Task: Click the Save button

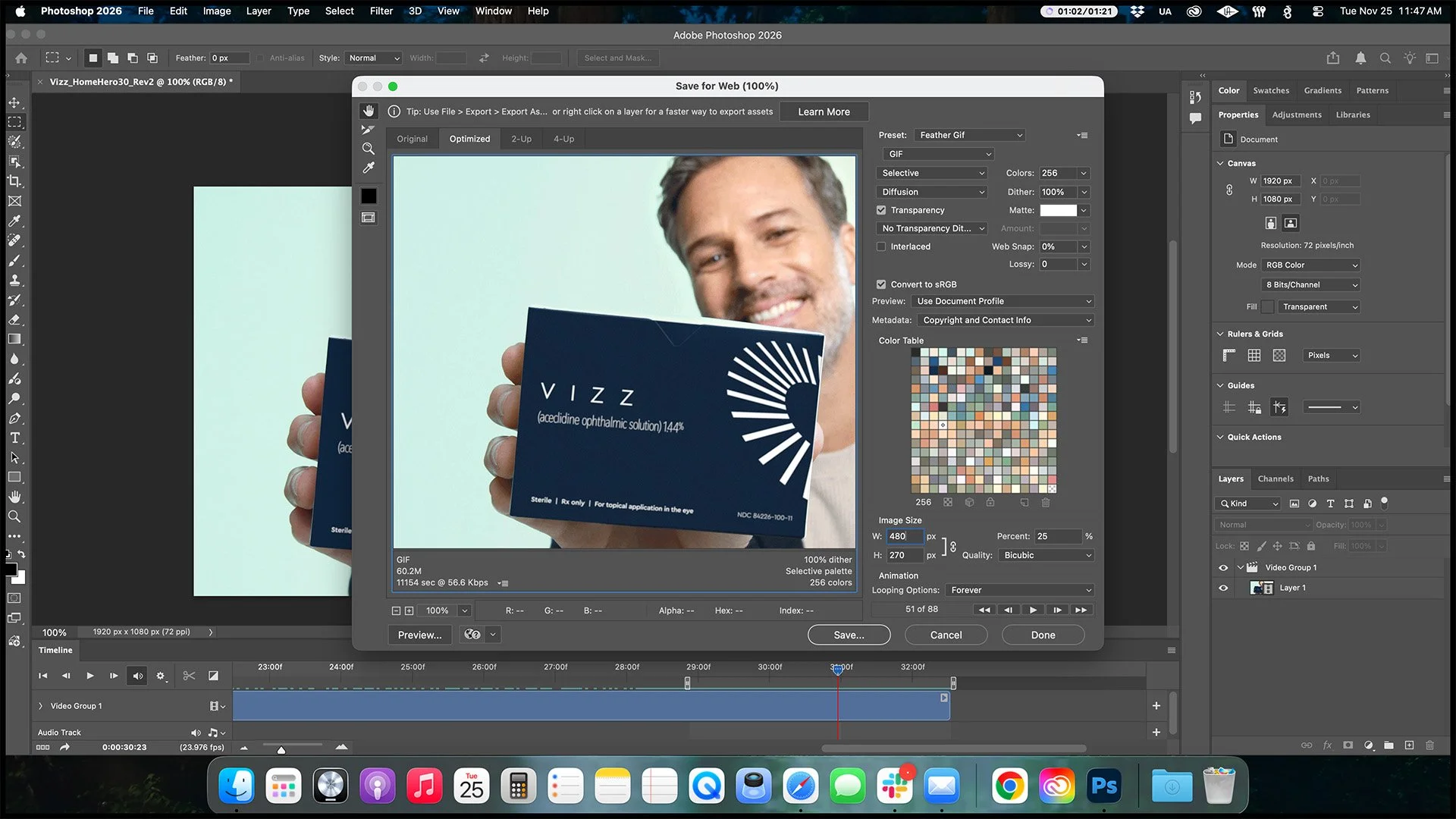Action: 849,635
